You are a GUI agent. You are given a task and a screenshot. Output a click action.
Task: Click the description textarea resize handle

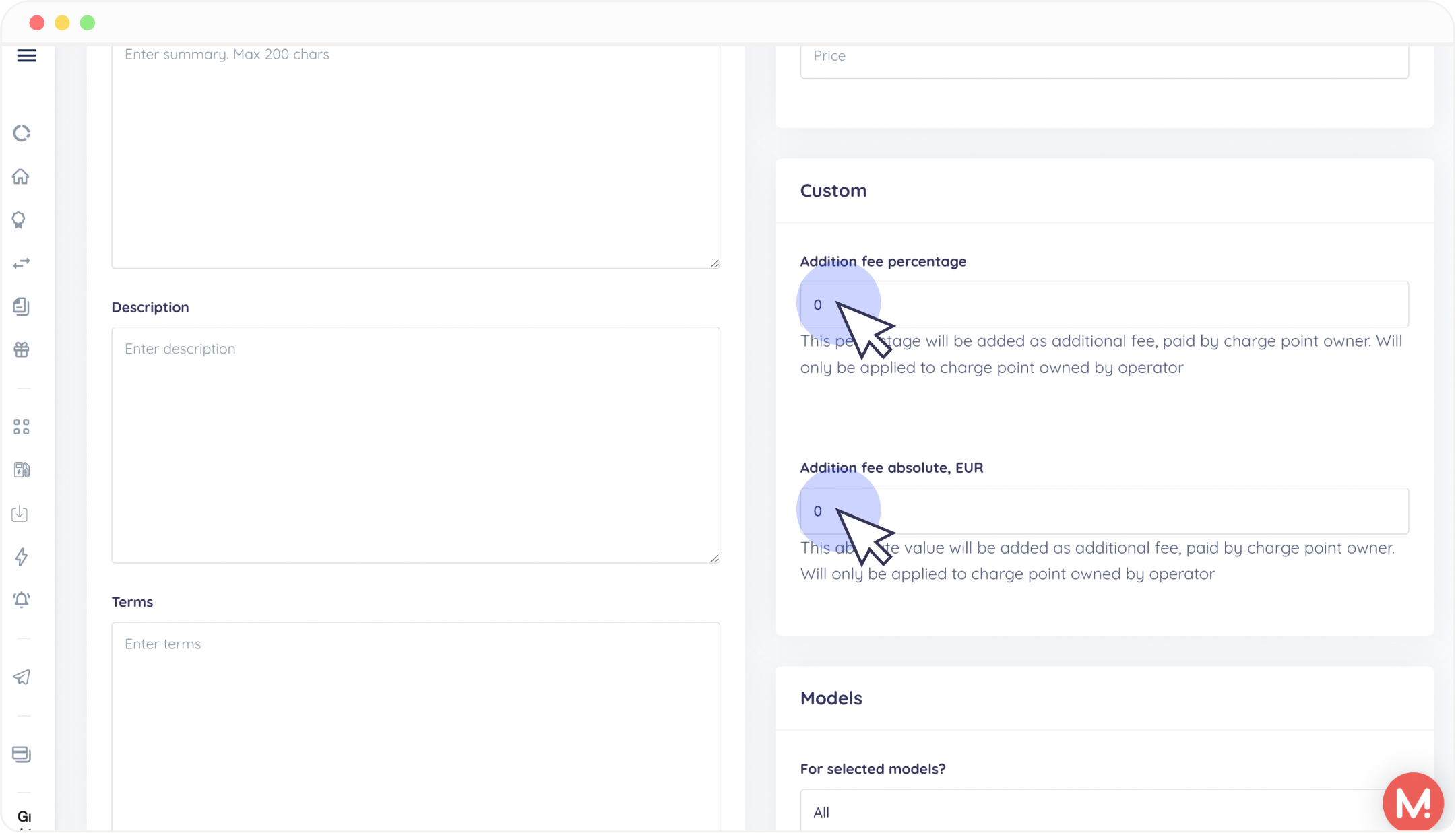pos(714,558)
